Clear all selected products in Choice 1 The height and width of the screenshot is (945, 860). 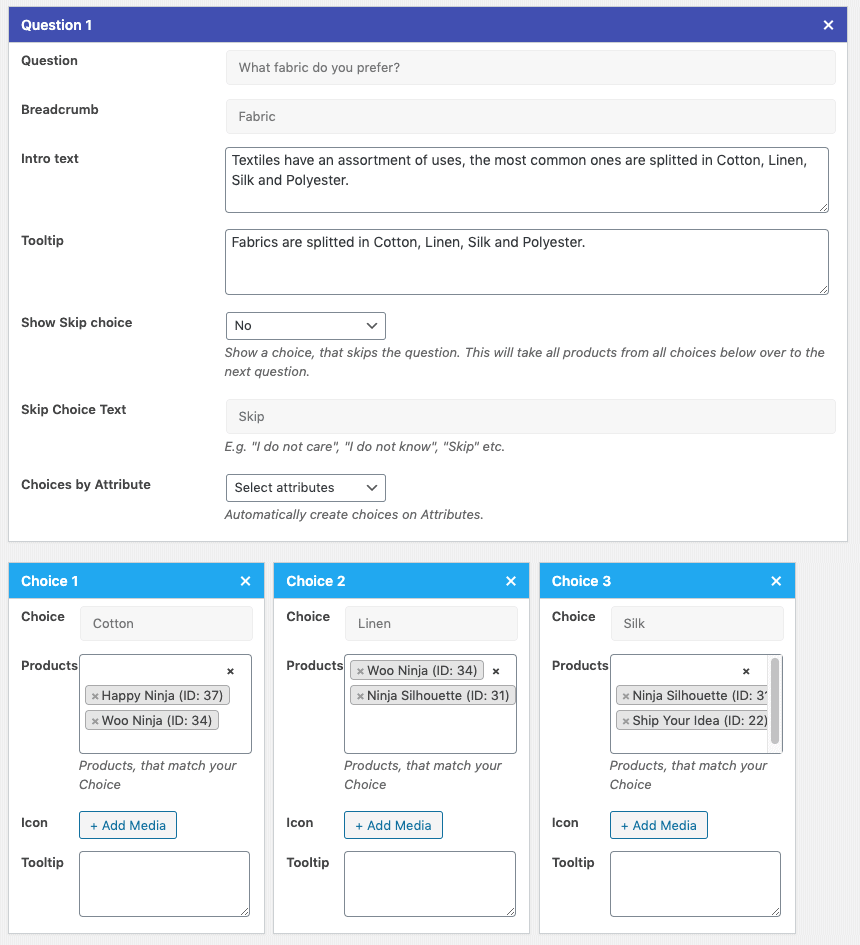click(x=230, y=670)
